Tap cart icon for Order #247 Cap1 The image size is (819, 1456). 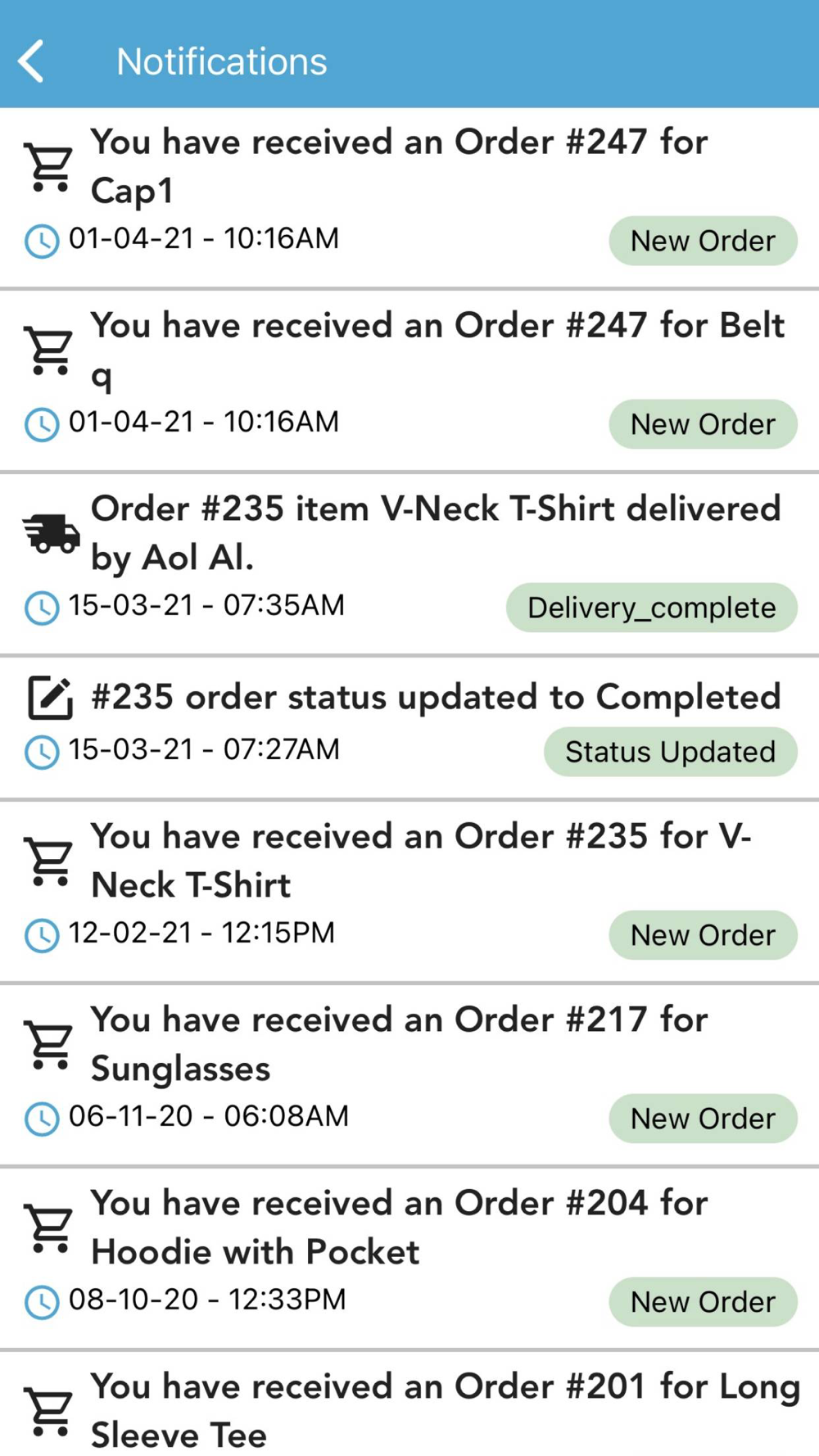tap(49, 167)
